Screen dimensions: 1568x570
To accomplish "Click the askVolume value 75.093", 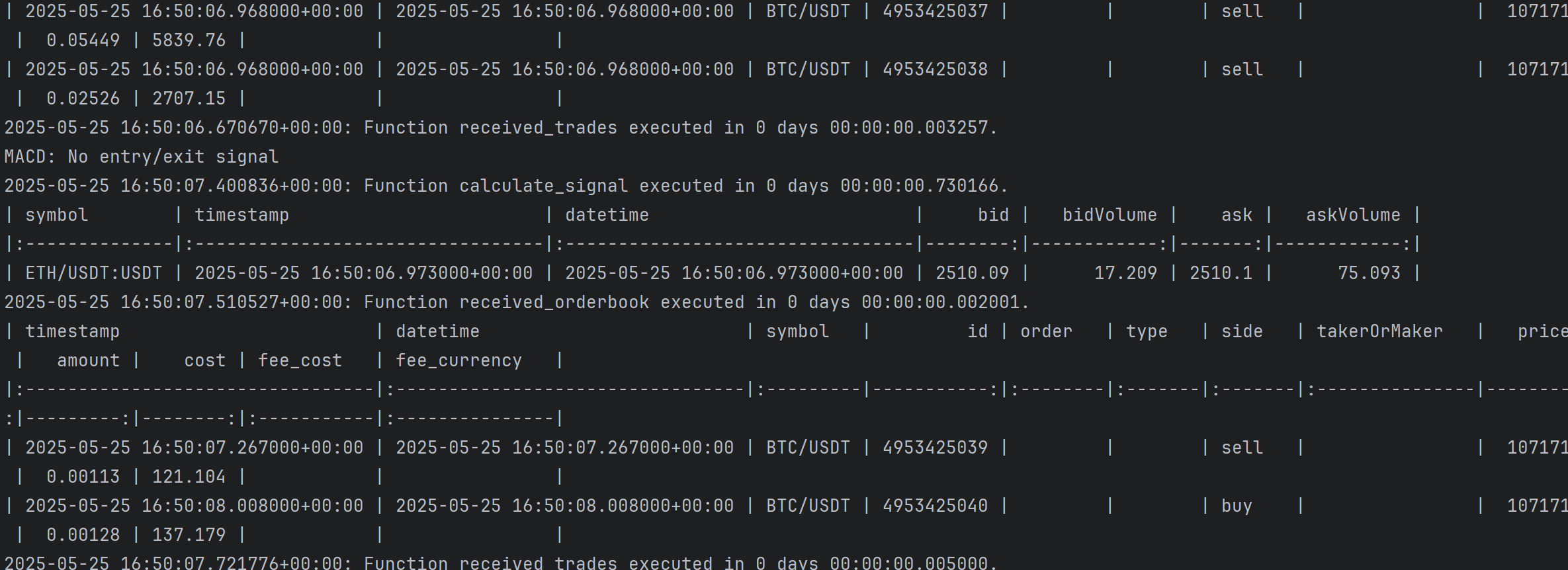I will point(1369,273).
